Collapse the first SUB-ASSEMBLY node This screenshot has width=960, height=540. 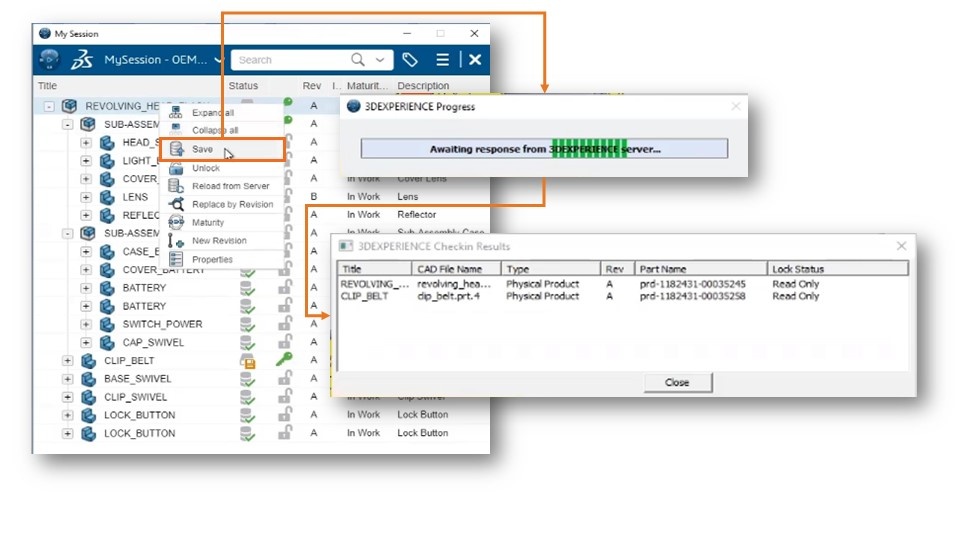(x=67, y=124)
